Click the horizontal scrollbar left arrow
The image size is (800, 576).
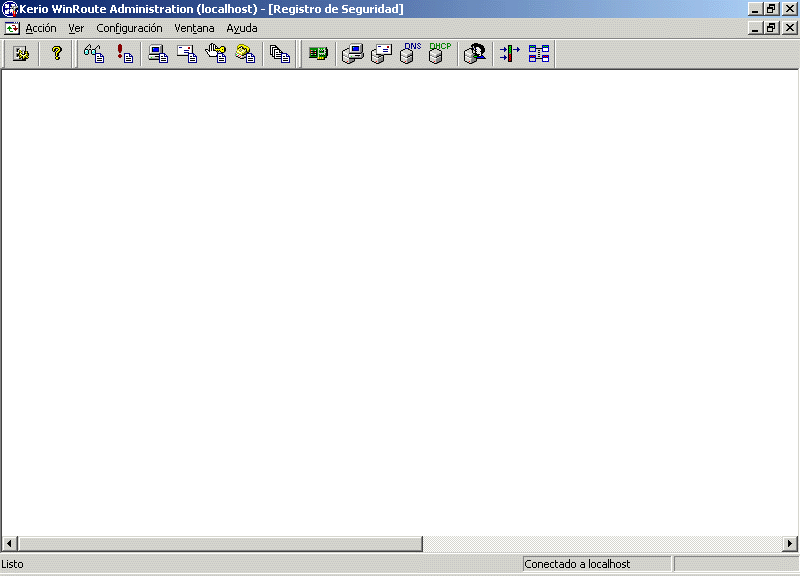pos(9,543)
